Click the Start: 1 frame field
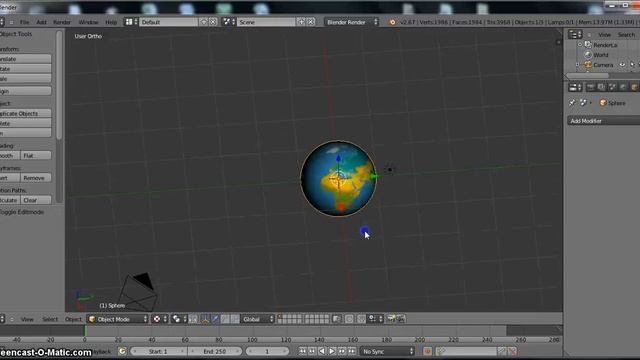This screenshot has height=360, width=640. pos(158,351)
